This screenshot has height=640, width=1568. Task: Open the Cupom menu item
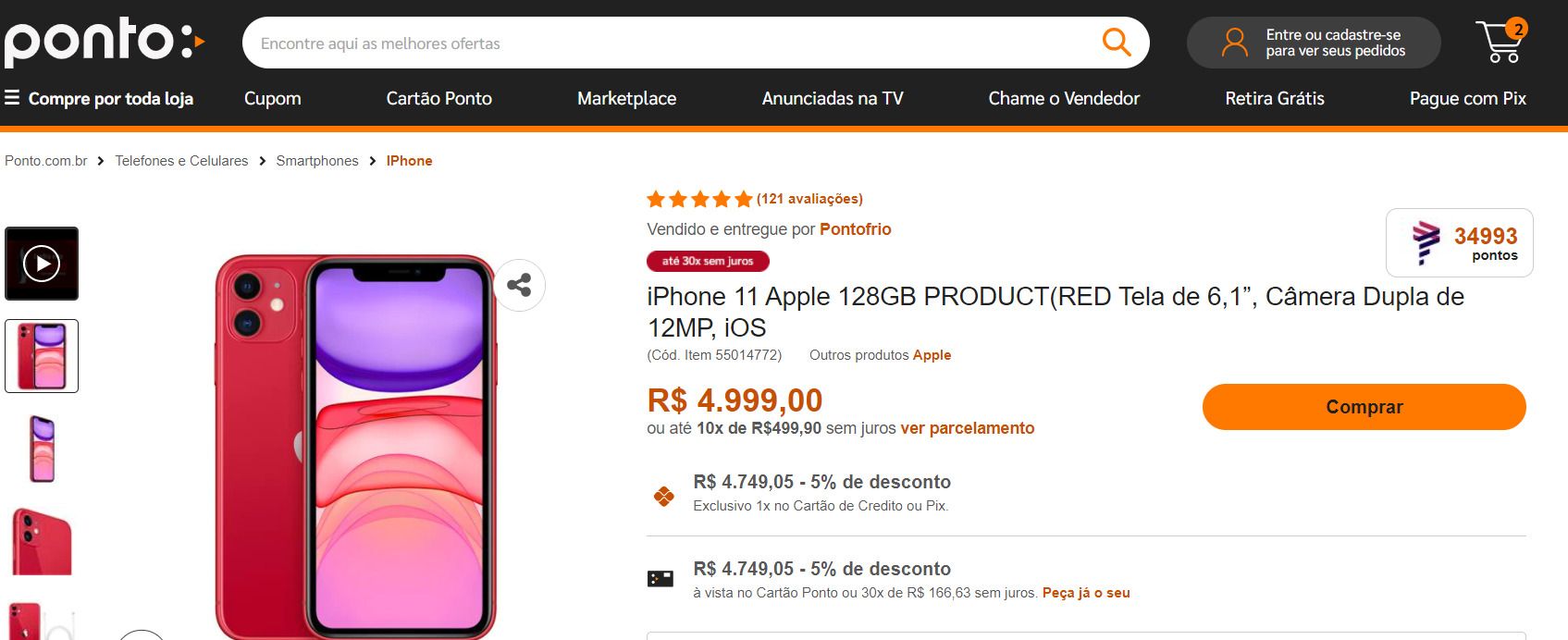coord(273,98)
